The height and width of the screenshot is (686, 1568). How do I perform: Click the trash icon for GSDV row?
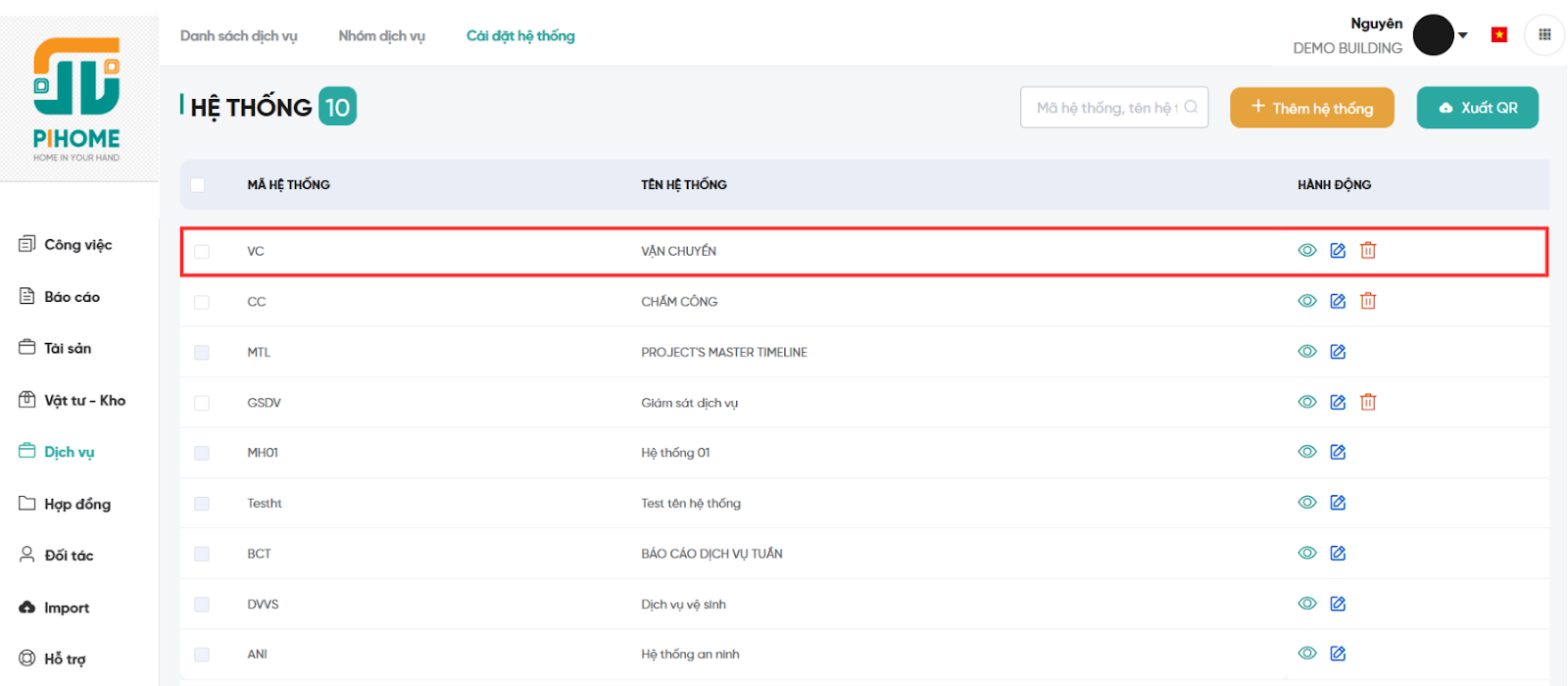pos(1368,402)
